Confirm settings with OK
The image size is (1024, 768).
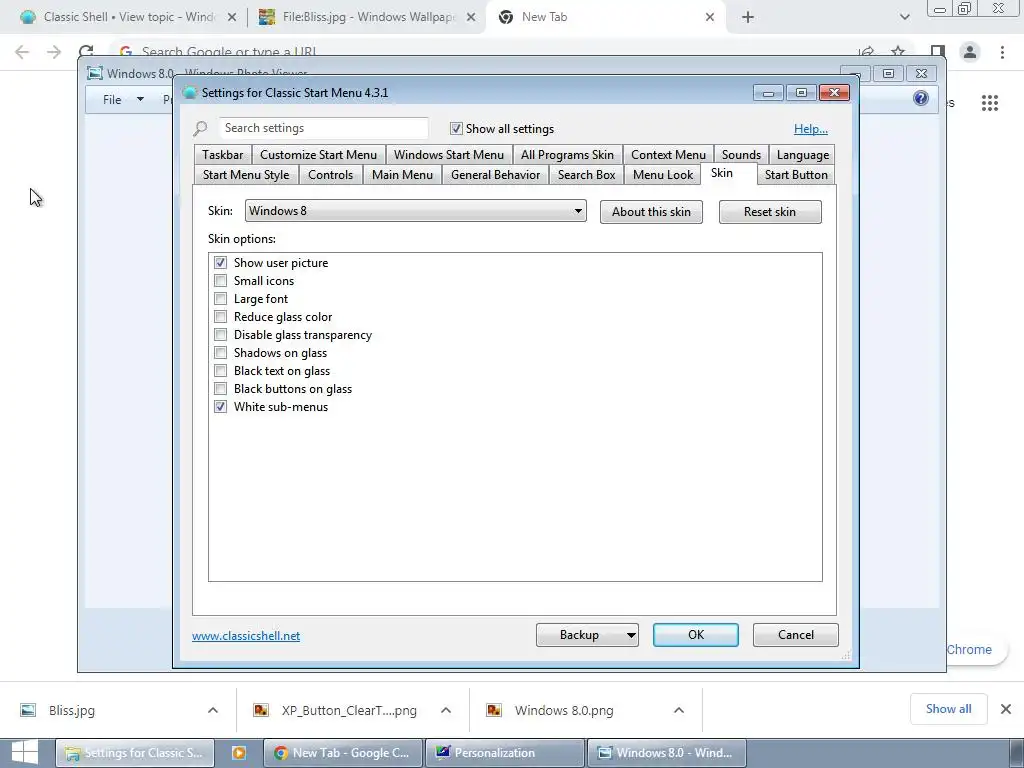click(x=696, y=635)
